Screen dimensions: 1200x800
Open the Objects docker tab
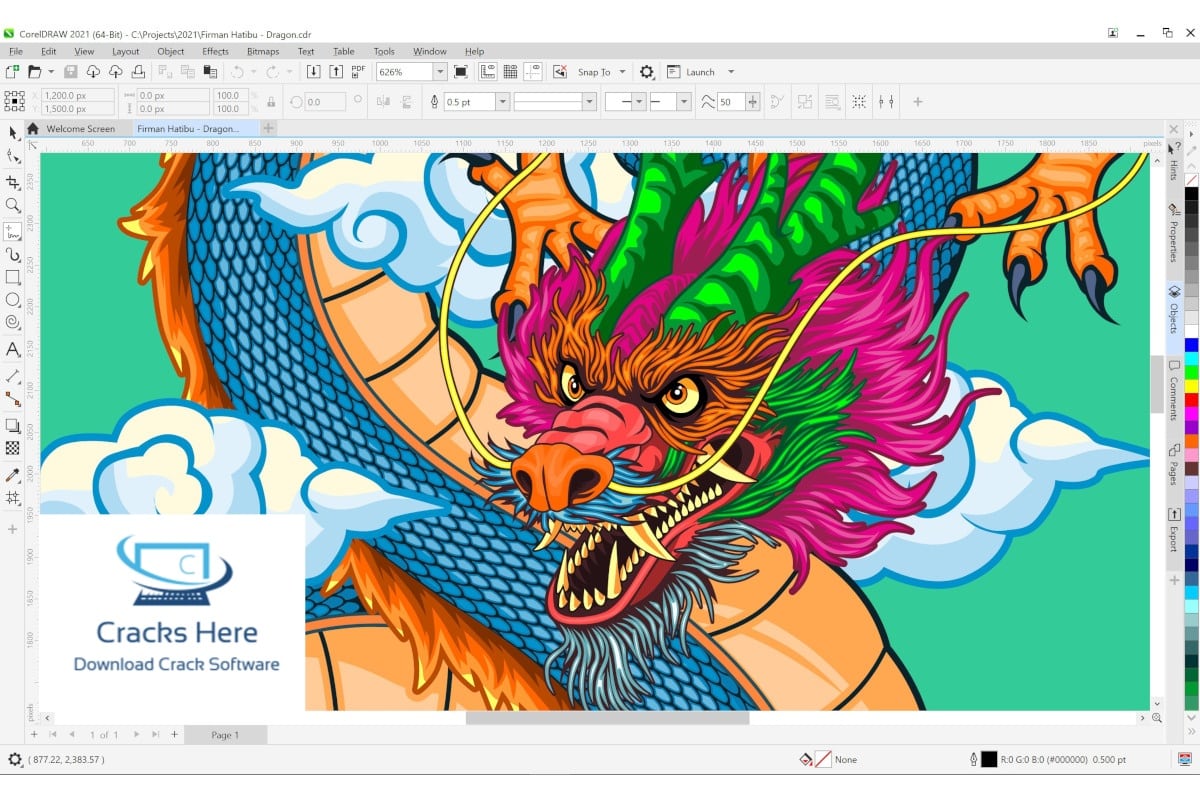tap(1174, 310)
